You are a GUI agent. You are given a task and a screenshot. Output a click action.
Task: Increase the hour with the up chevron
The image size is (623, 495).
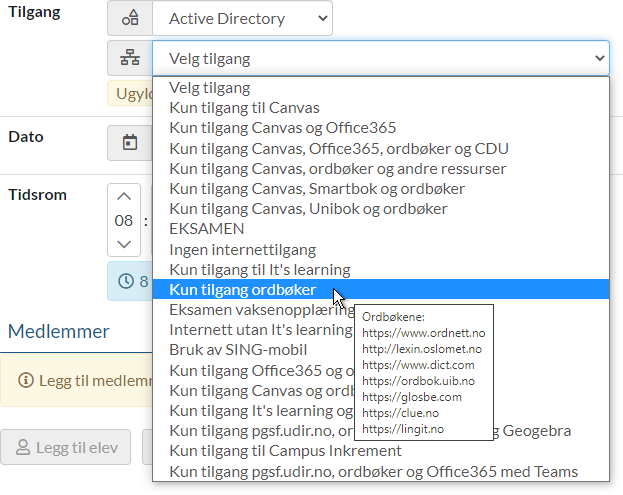click(123, 197)
